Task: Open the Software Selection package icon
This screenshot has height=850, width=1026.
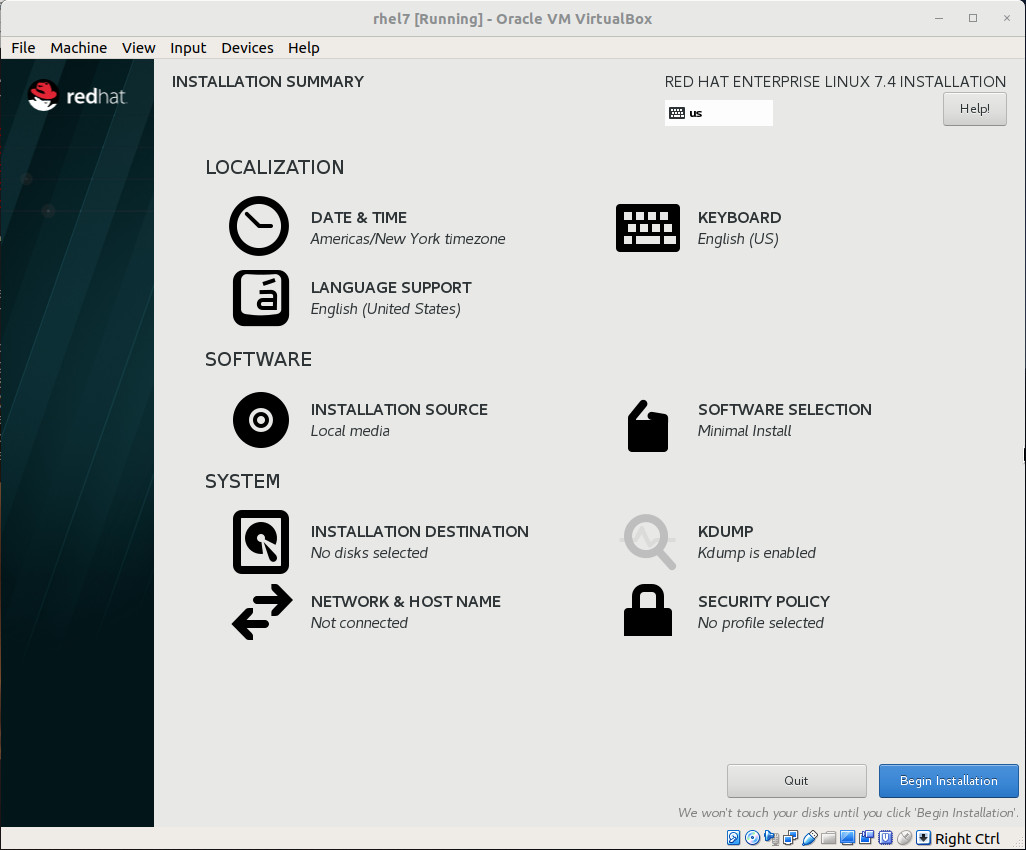Action: pyautogui.click(x=648, y=426)
